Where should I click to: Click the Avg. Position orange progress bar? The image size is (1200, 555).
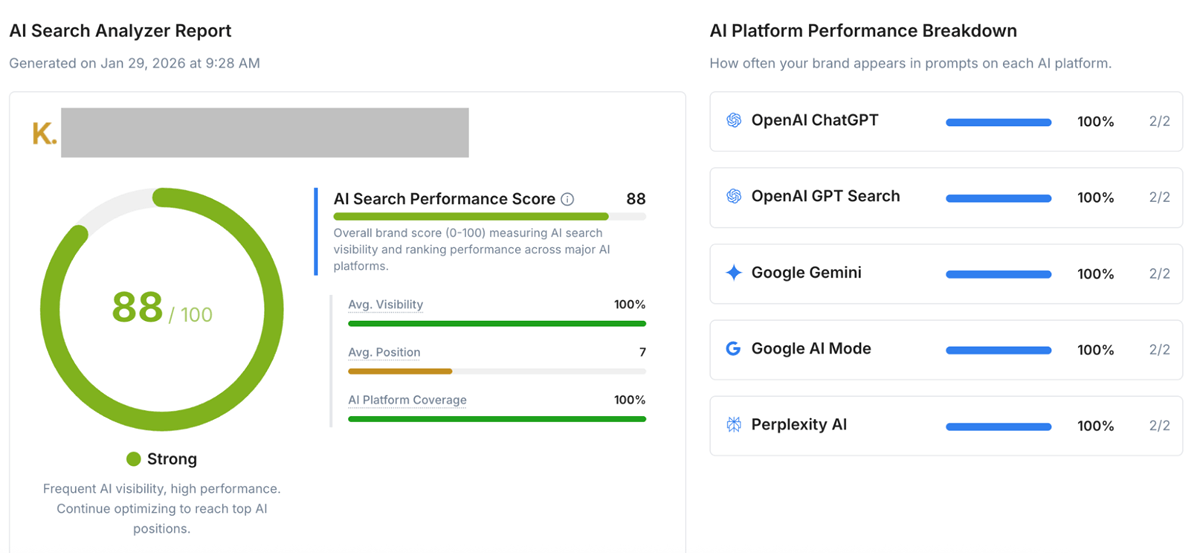pos(400,371)
